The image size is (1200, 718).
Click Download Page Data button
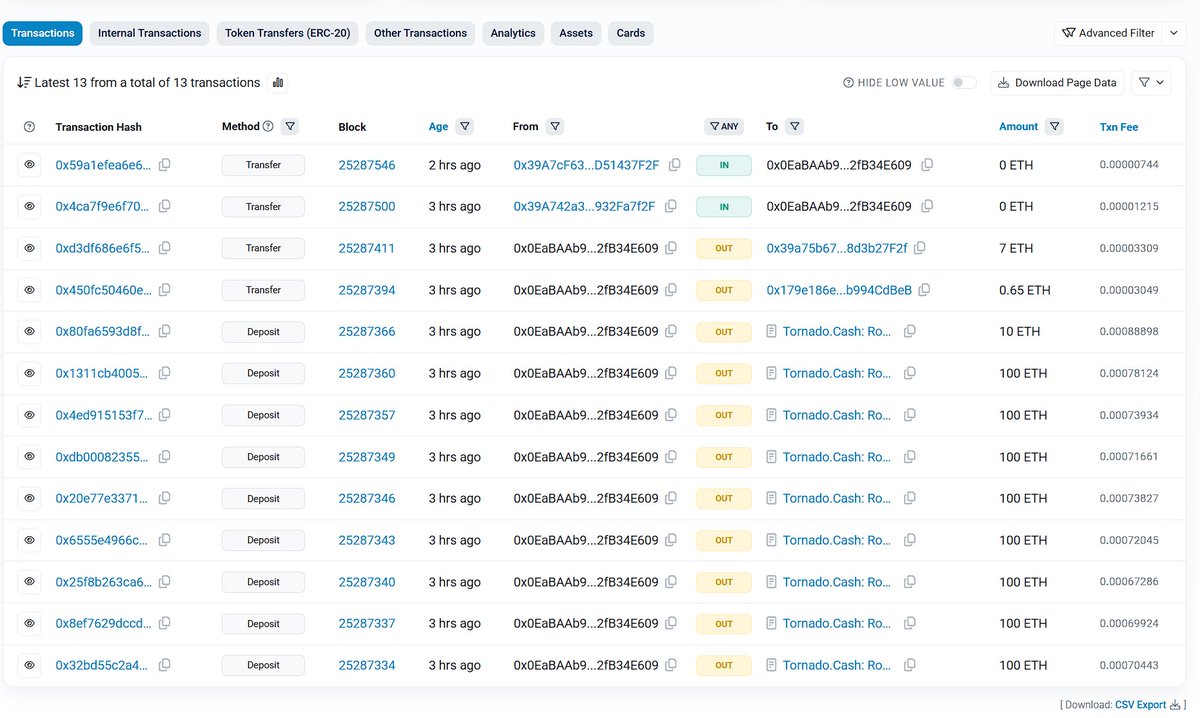click(x=1058, y=83)
